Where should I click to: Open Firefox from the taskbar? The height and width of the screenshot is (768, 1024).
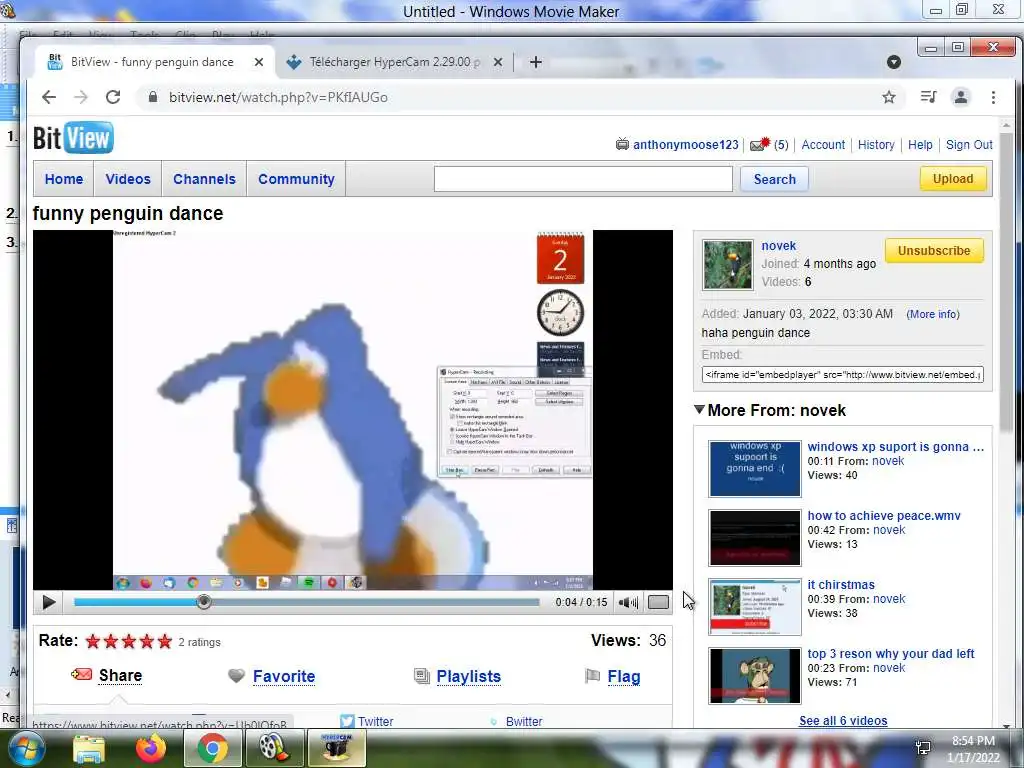(151, 748)
